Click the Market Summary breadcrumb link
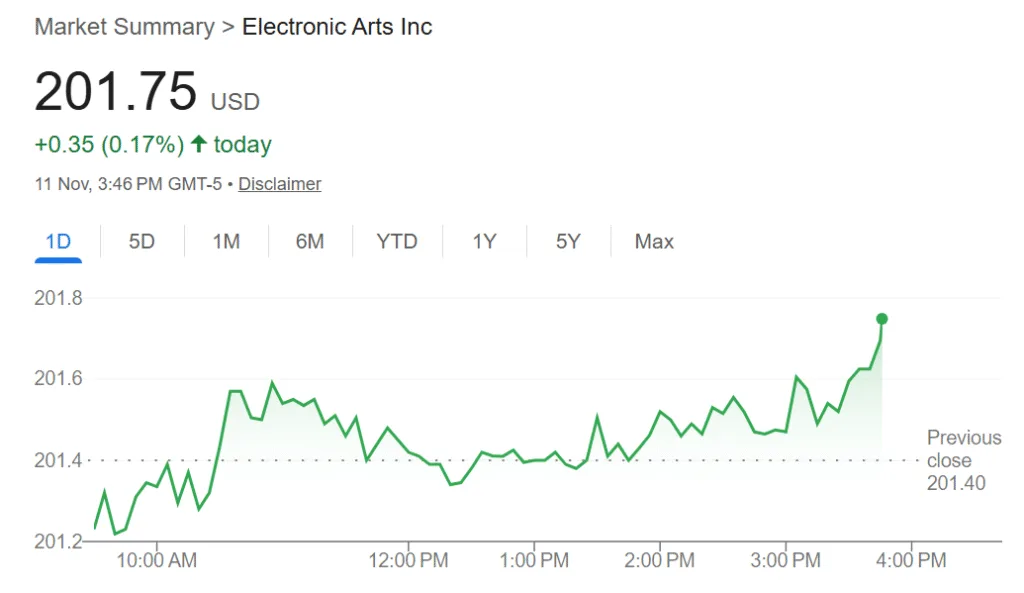Screen dimensions: 1024x593 [123, 27]
